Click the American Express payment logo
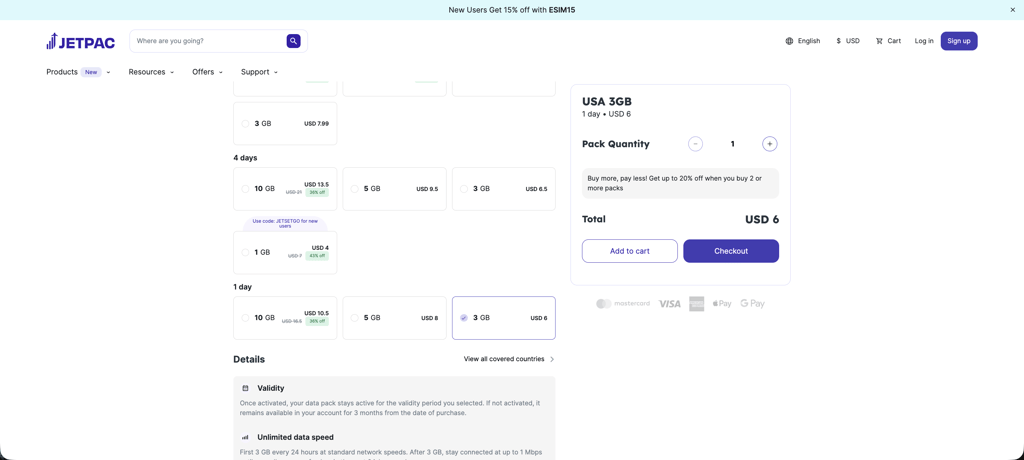Image resolution: width=1024 pixels, height=460 pixels. click(x=696, y=304)
